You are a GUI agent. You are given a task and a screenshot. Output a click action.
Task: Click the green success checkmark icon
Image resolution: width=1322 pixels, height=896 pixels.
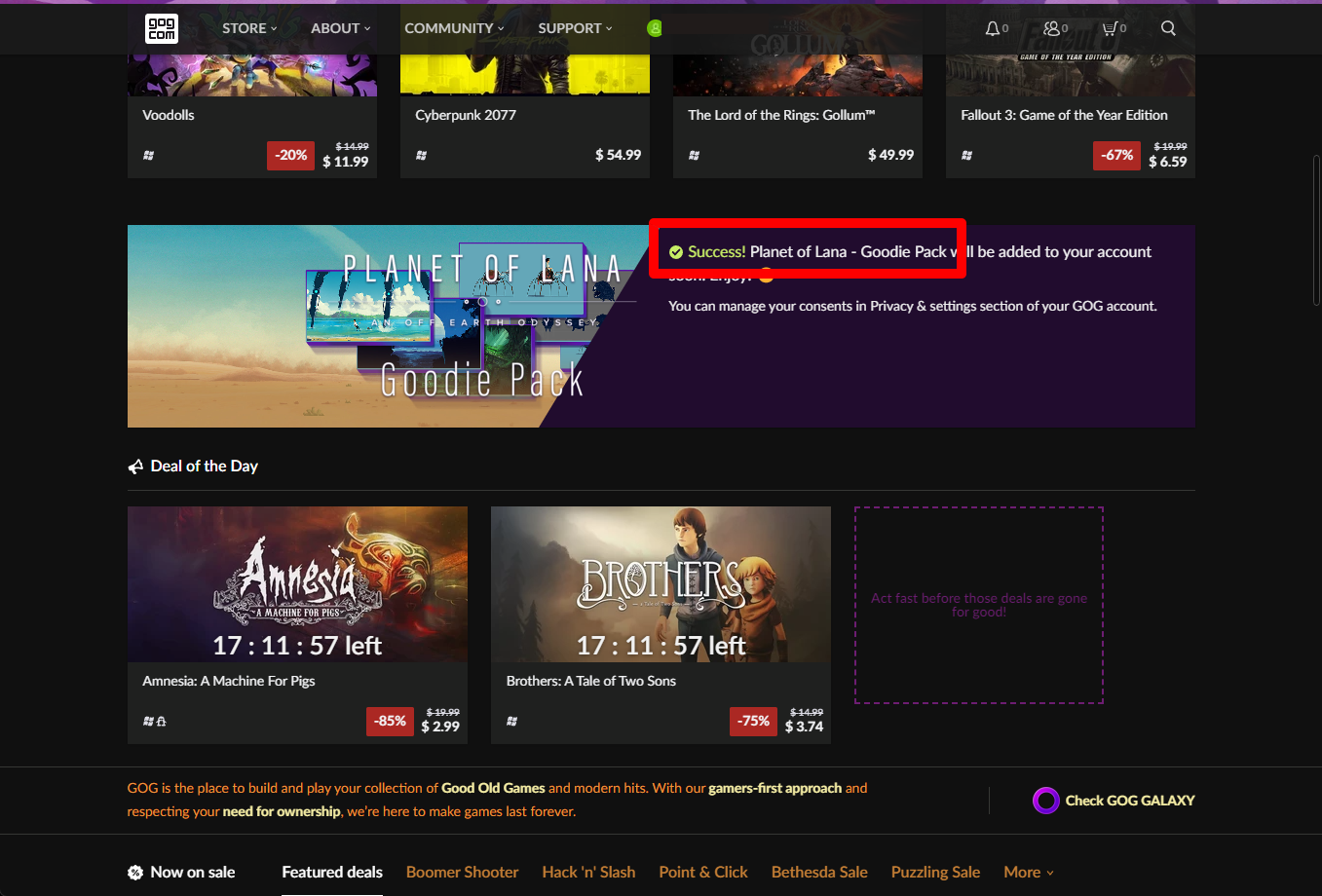point(676,252)
